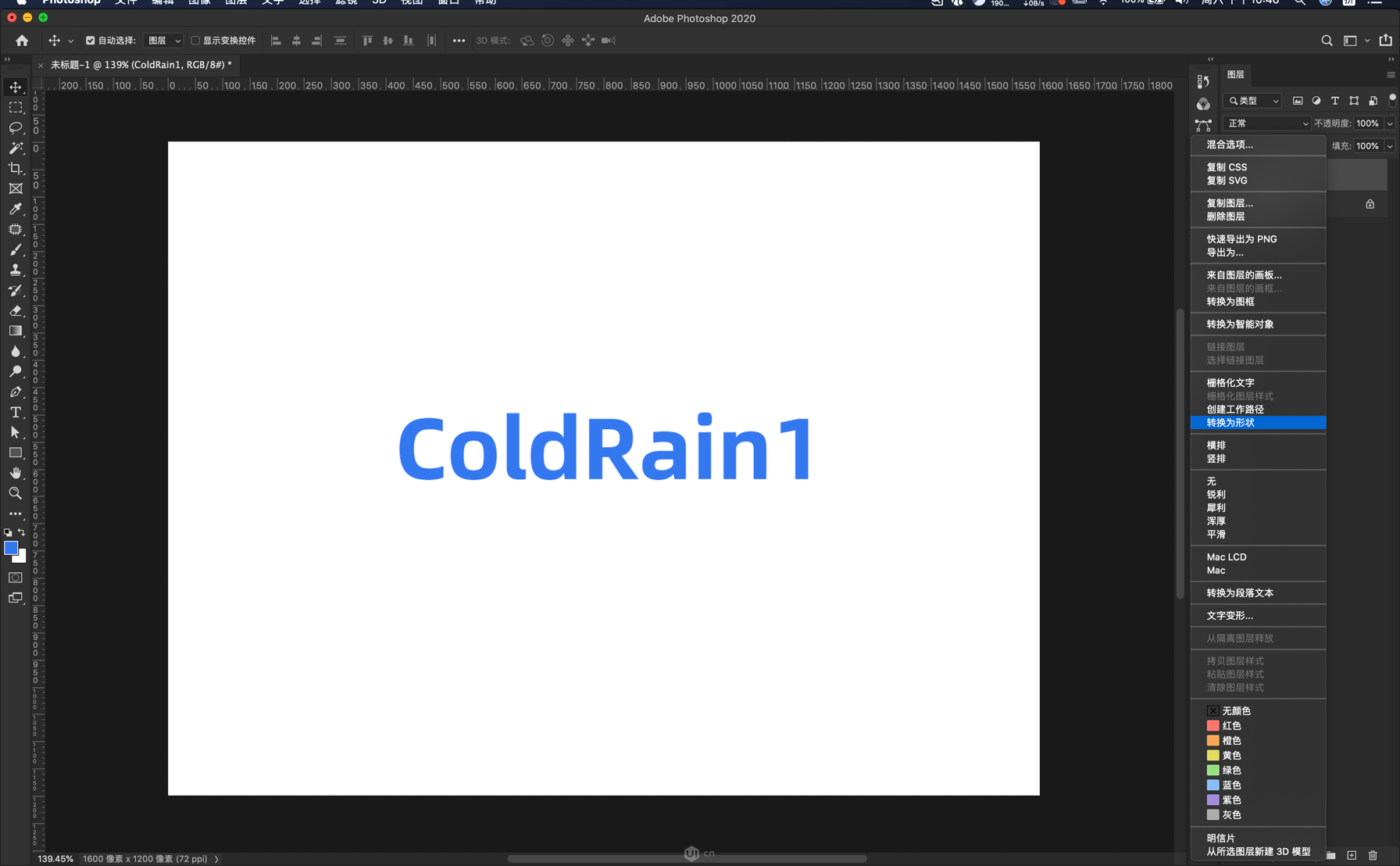
Task: Select the Move tool
Action: 16,87
